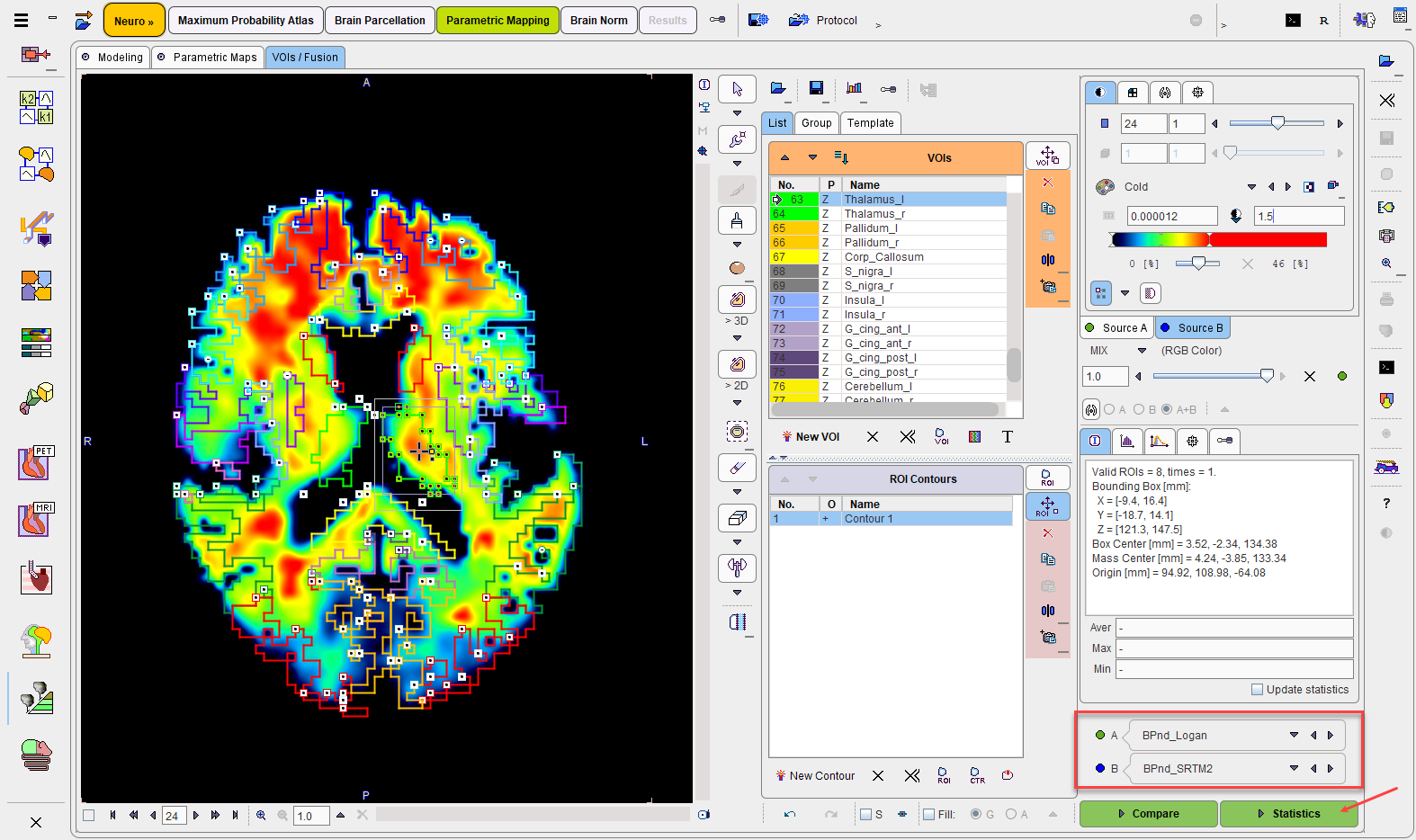Click the load VOIs folder icon
The width and height of the screenshot is (1416, 840).
click(778, 88)
